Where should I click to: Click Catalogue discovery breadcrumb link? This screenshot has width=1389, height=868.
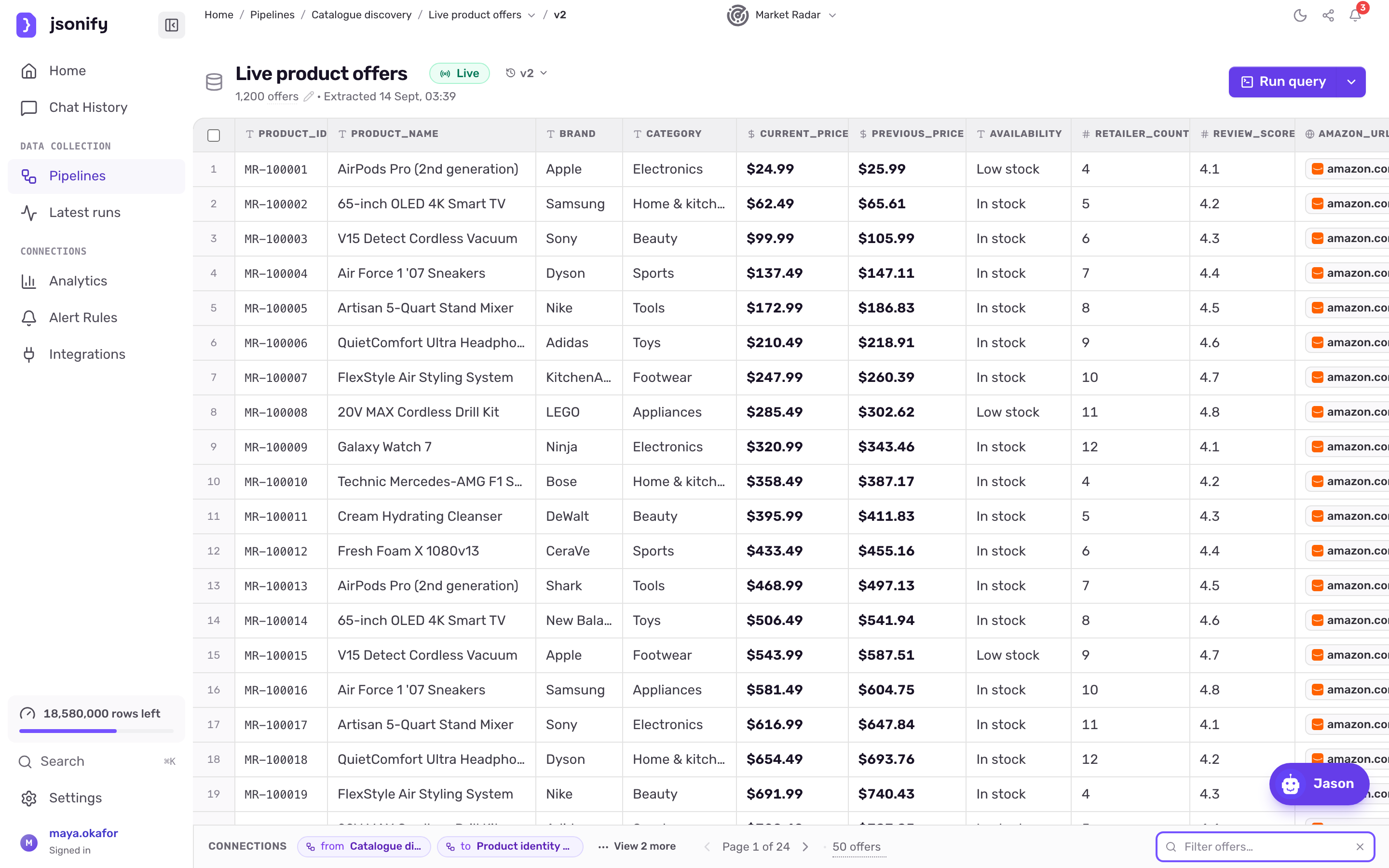[361, 15]
